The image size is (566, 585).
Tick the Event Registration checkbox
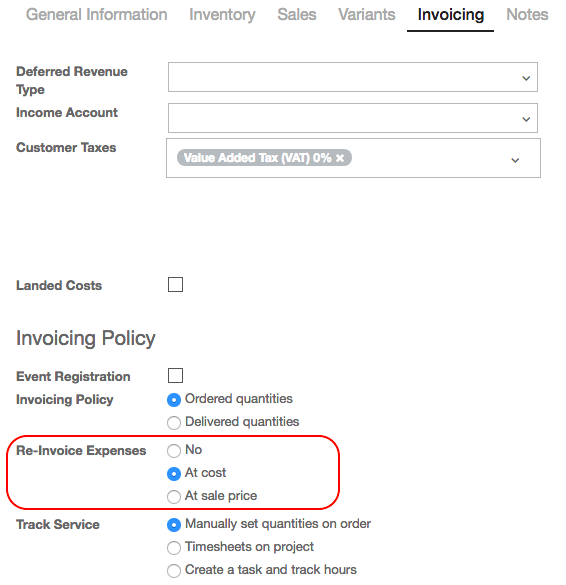coord(175,376)
